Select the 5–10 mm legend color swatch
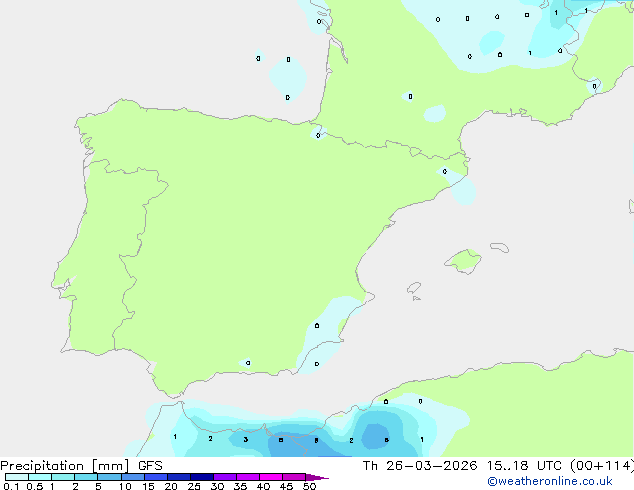Image resolution: width=634 pixels, height=490 pixels. click(109, 477)
